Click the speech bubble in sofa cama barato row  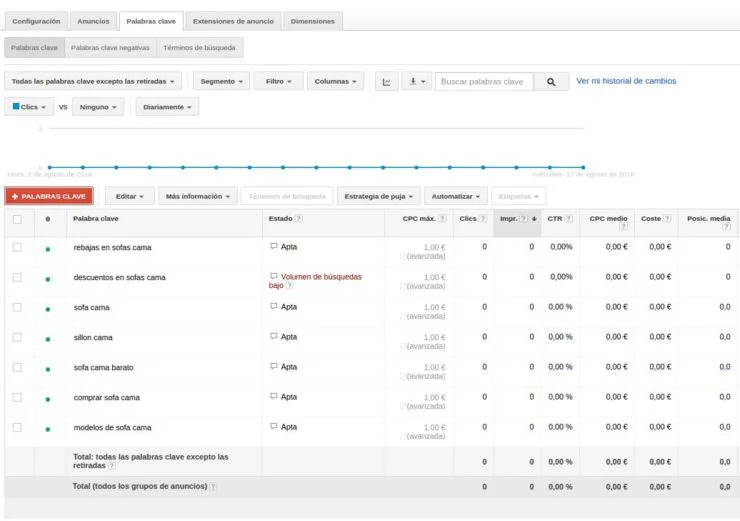tap(274, 366)
